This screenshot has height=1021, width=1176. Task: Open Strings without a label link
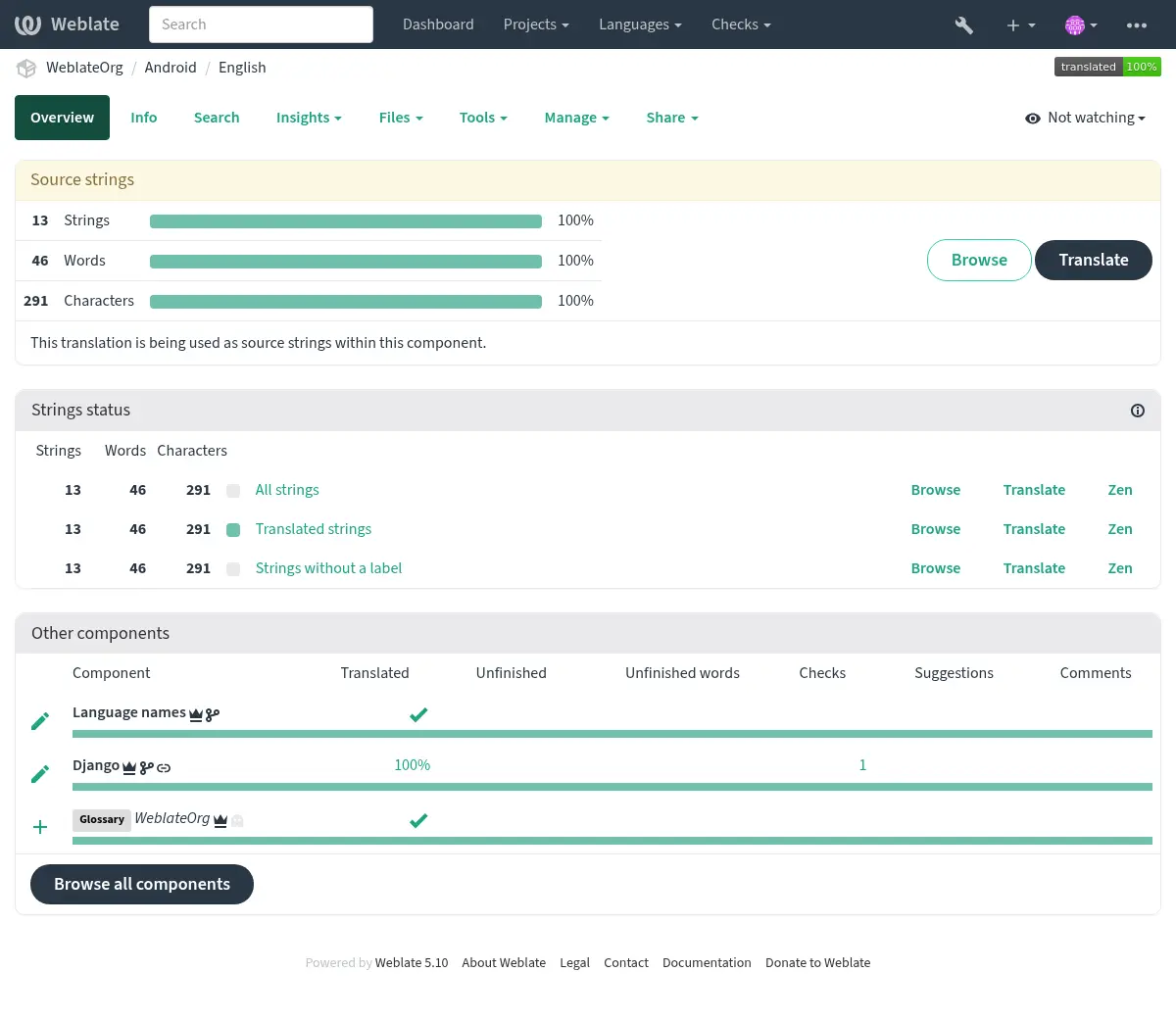coord(328,568)
